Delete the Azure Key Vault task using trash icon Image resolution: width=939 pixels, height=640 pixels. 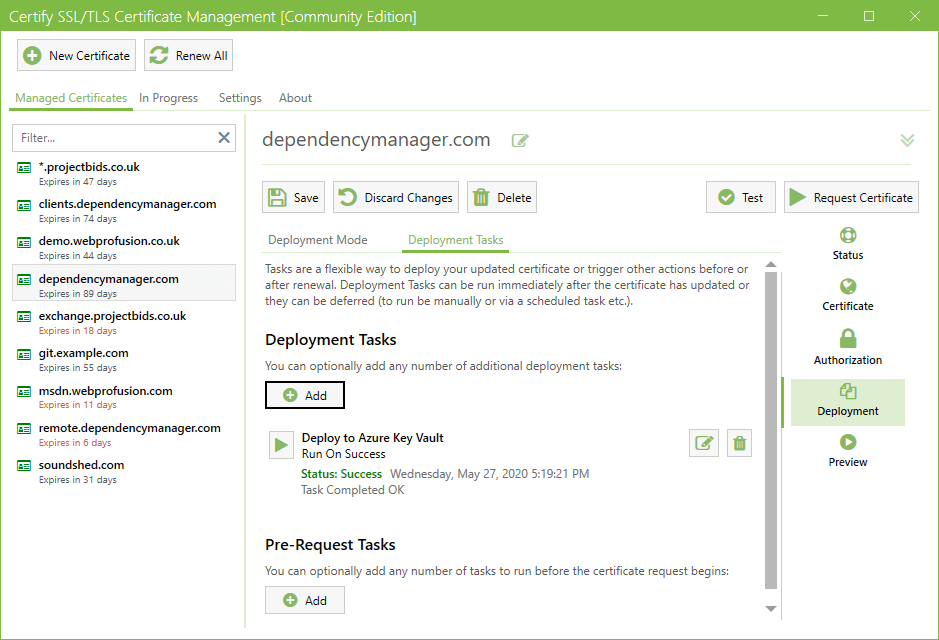click(739, 443)
